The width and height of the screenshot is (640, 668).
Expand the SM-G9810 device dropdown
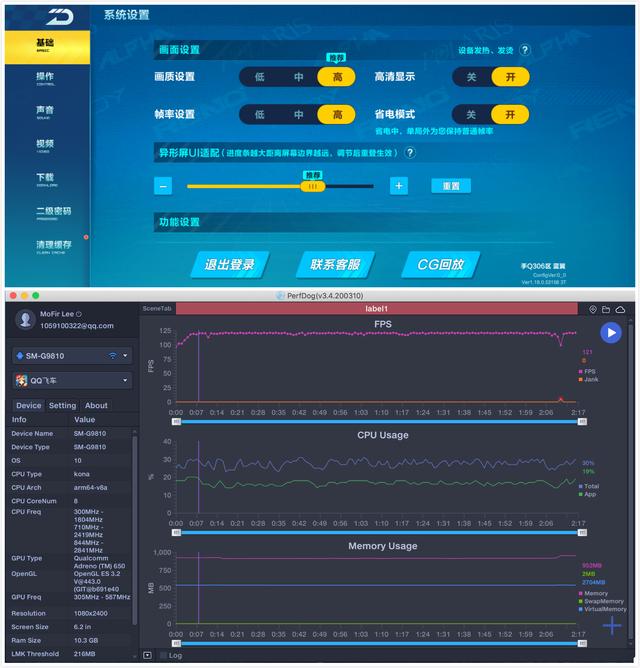(x=72, y=356)
